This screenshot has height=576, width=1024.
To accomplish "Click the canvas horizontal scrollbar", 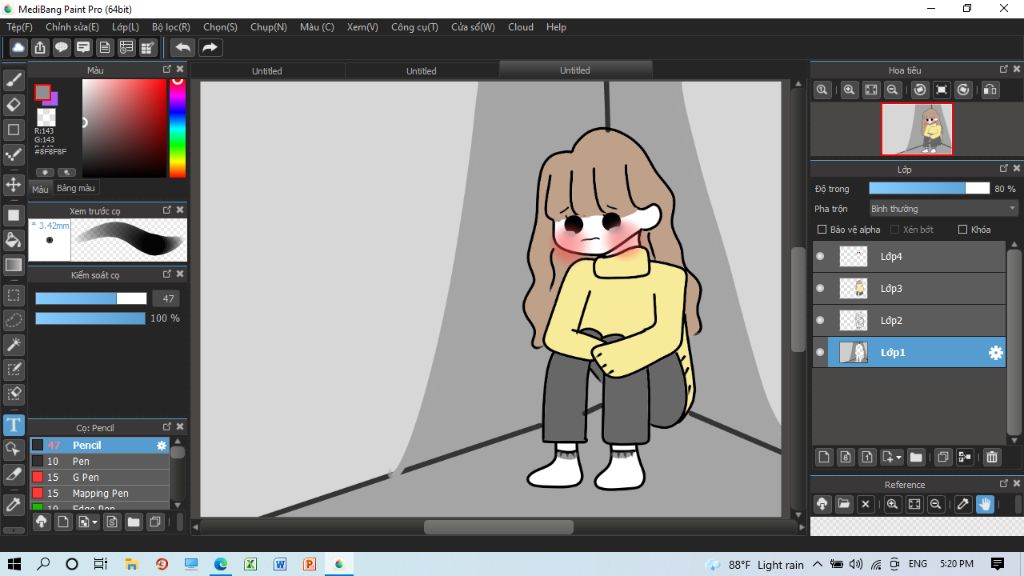I will tap(498, 527).
